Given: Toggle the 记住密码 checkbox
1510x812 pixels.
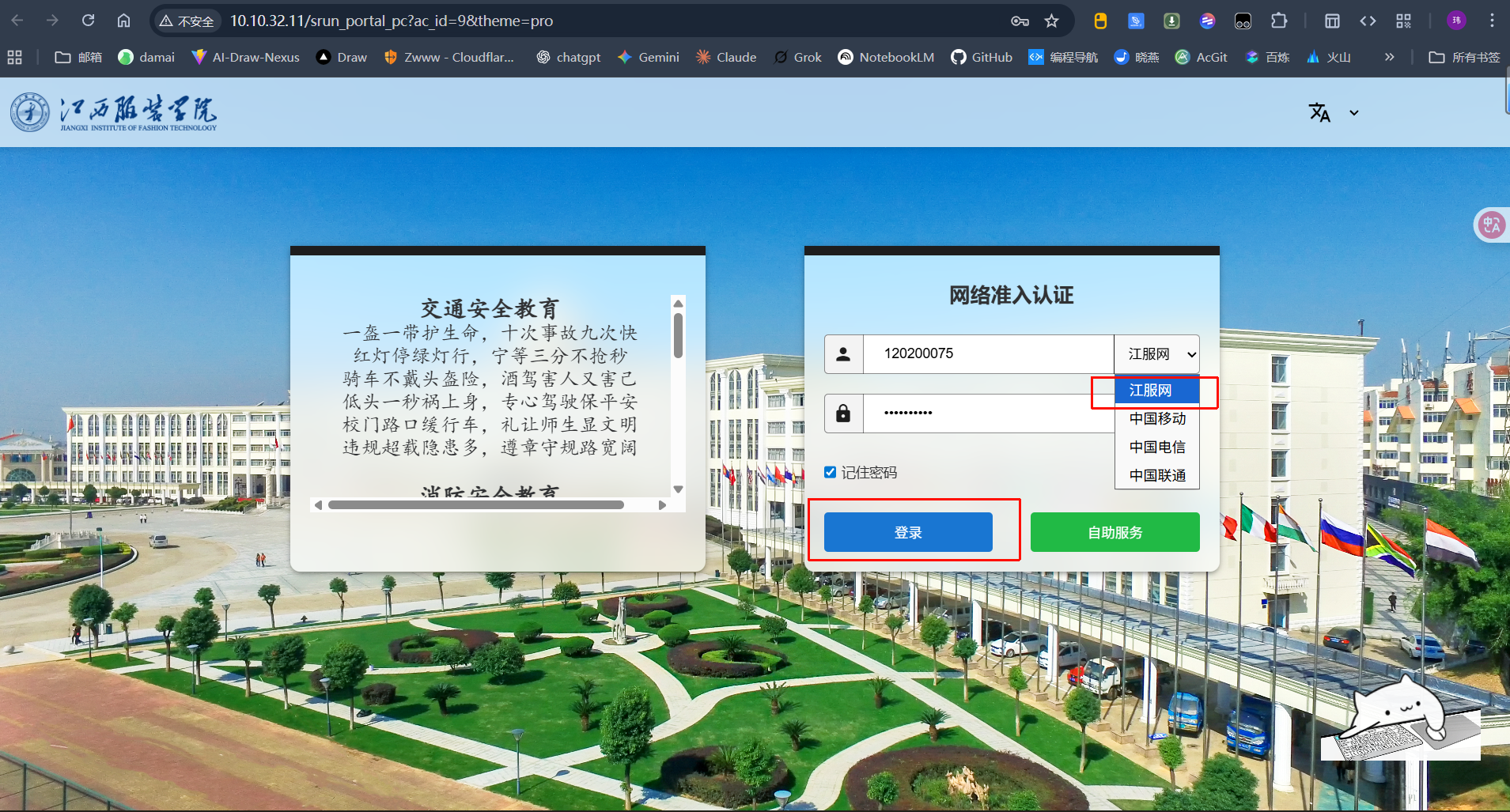Looking at the screenshot, I should pos(830,472).
